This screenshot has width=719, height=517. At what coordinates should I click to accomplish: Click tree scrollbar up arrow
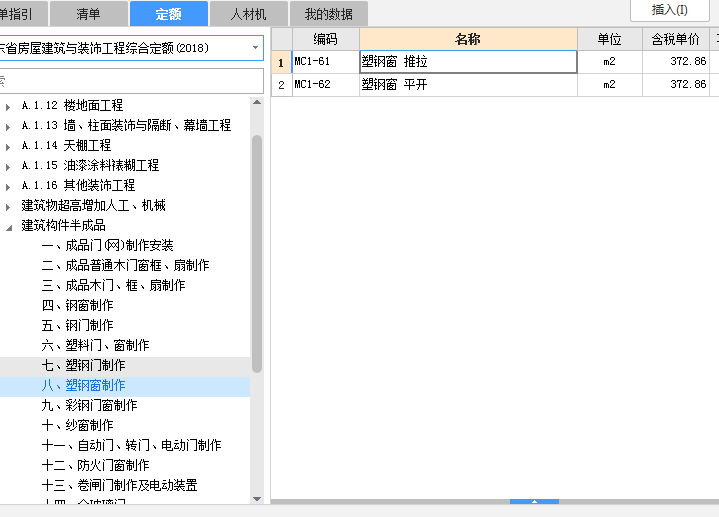[x=257, y=102]
